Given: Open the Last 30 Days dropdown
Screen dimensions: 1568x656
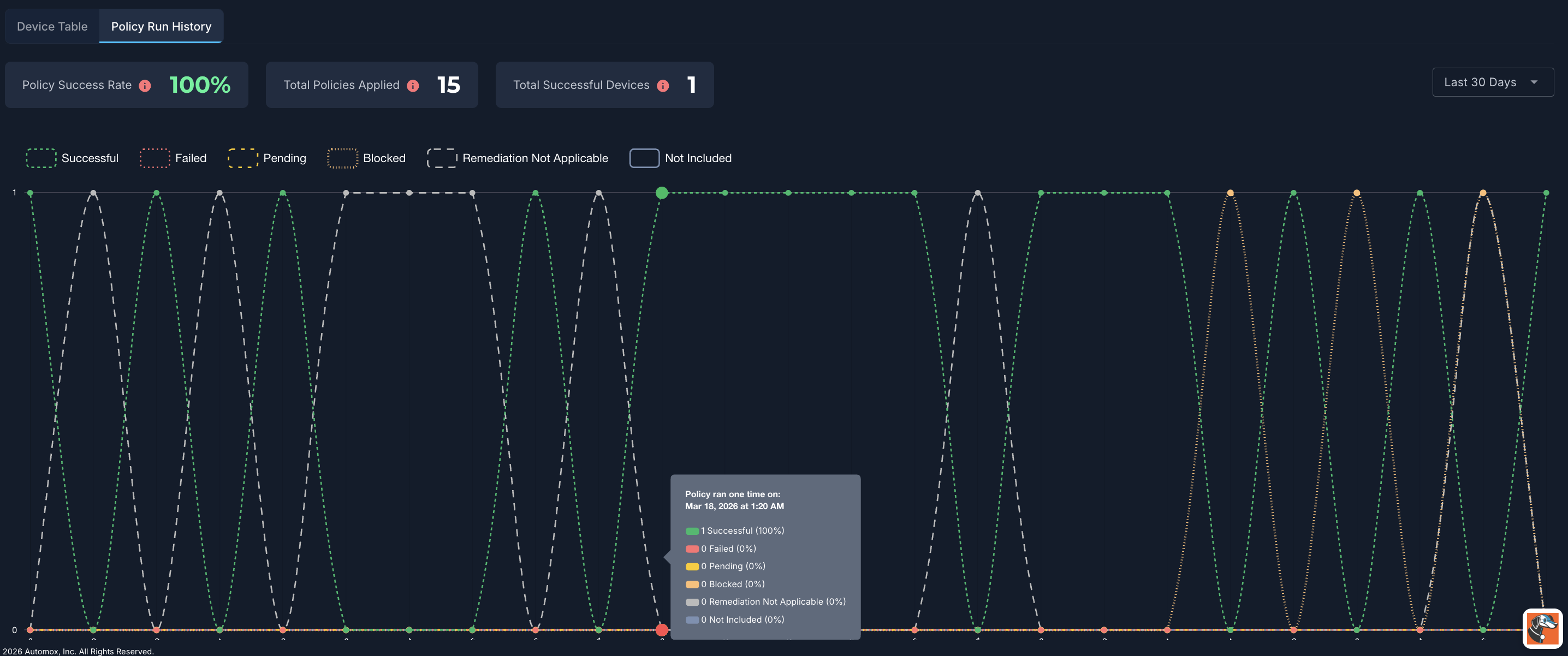Looking at the screenshot, I should (x=1480, y=82).
